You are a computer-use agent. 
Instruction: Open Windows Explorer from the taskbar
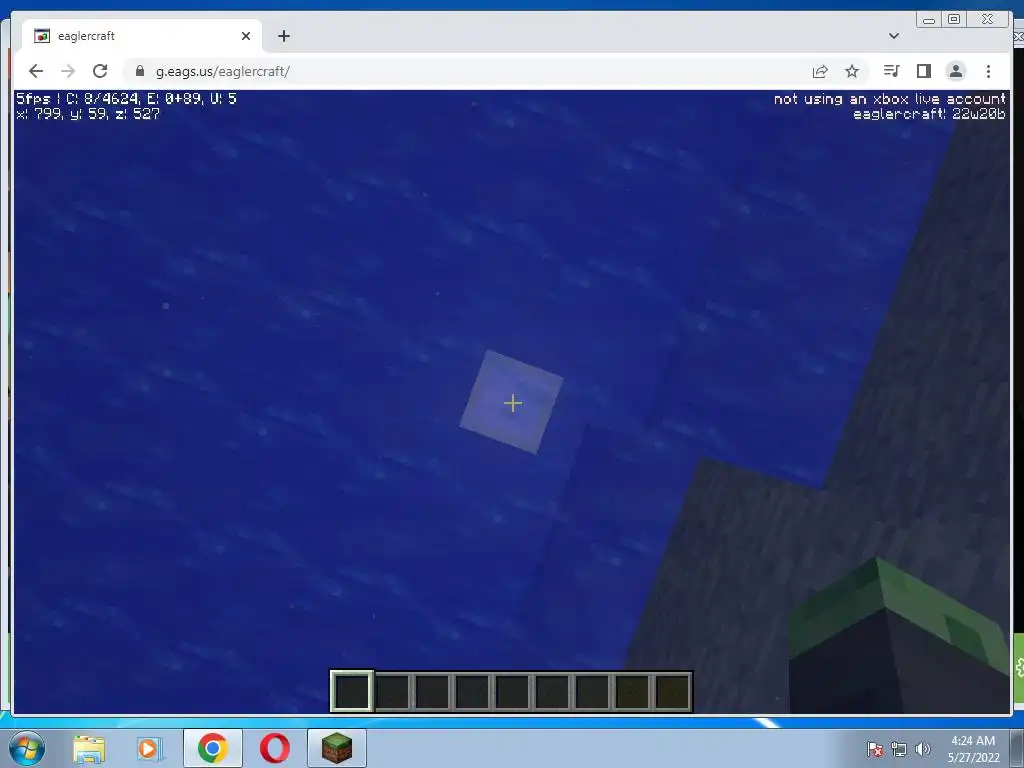(89, 748)
